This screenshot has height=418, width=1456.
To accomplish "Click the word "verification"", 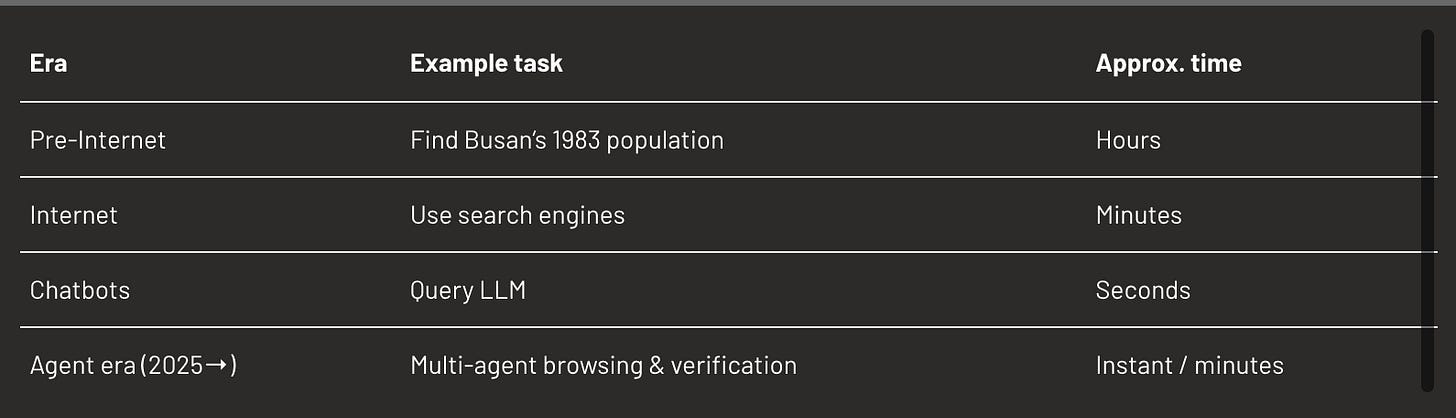I will tap(735, 366).
